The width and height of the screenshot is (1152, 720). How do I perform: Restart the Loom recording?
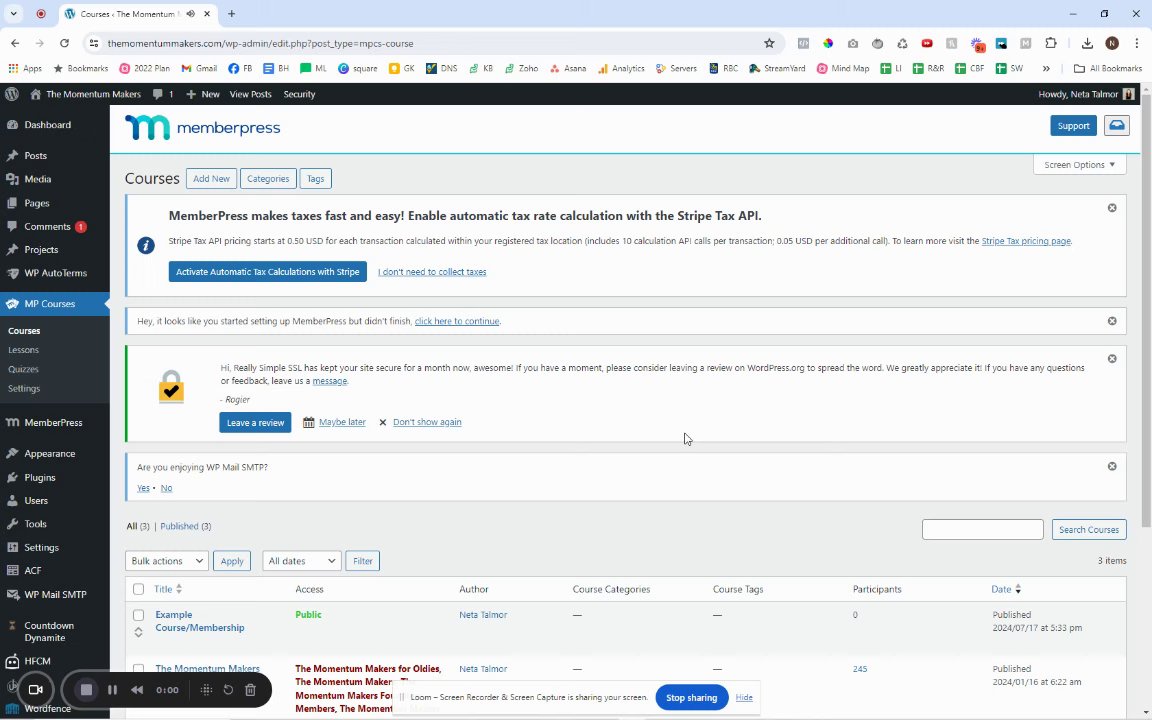[228, 690]
